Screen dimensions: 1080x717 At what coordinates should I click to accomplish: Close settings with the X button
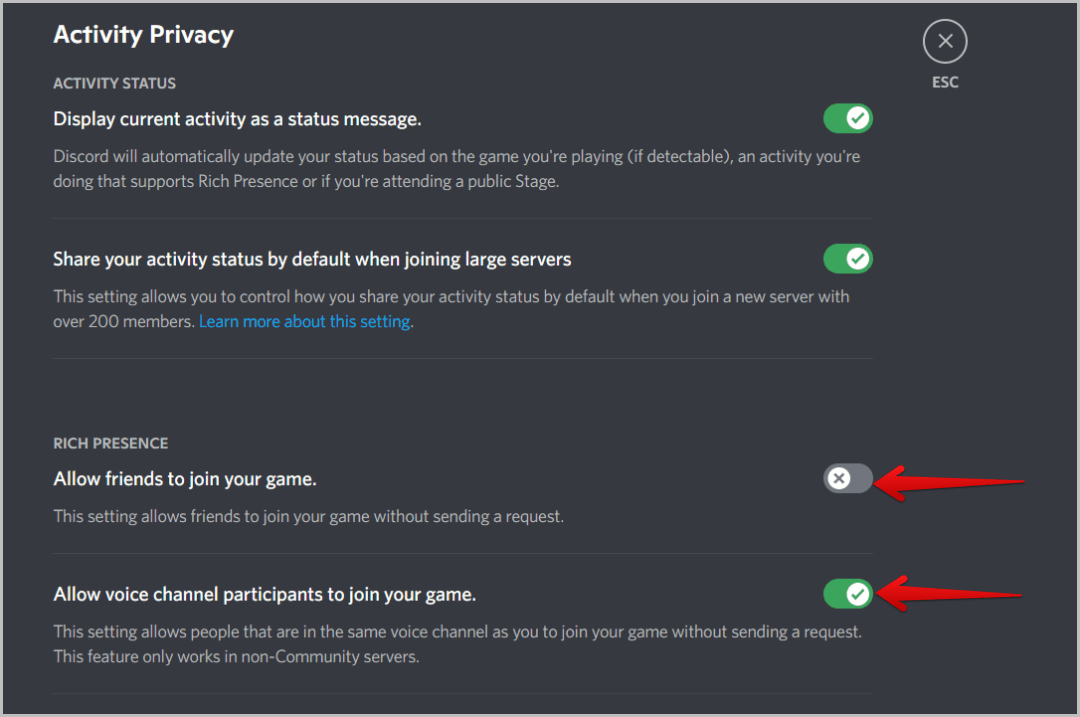point(945,42)
